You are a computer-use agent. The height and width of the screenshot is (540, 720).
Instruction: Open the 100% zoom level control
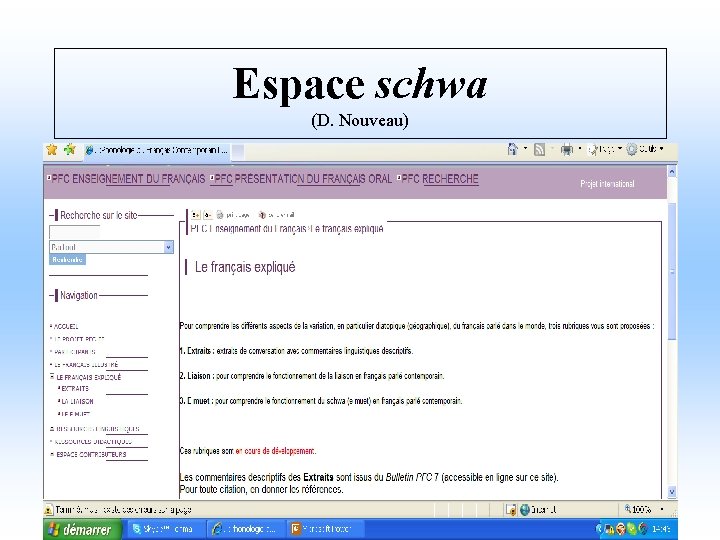click(x=644, y=510)
